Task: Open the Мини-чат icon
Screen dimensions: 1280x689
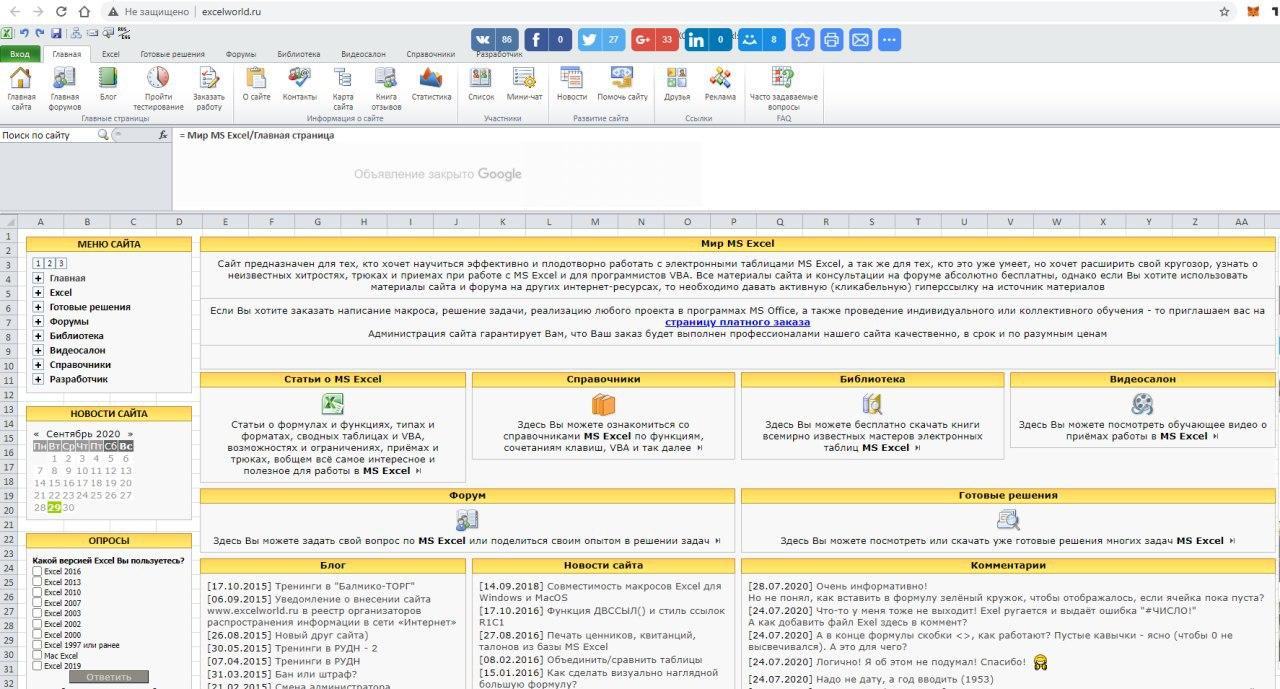Action: (524, 79)
